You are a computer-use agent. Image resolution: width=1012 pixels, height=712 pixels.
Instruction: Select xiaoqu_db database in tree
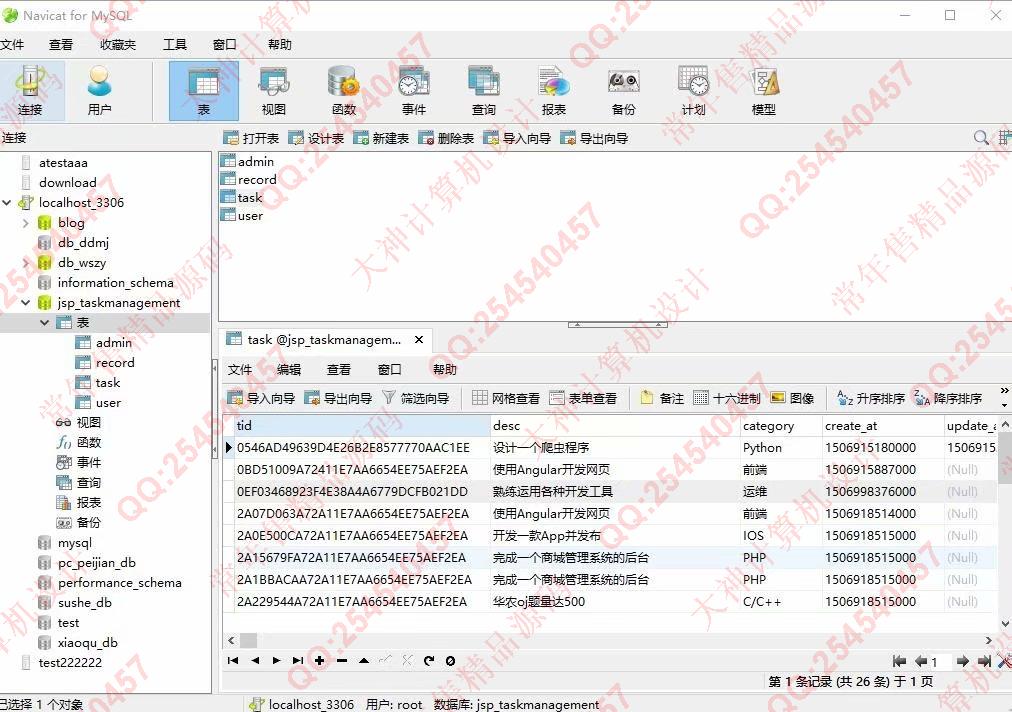pos(88,643)
